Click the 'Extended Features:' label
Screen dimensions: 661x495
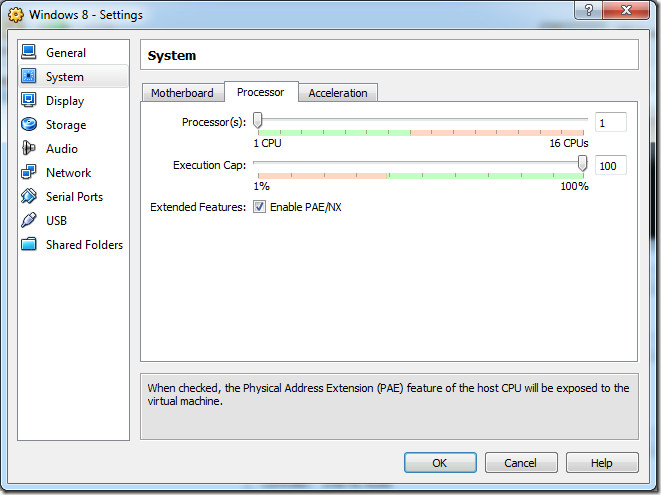[x=198, y=207]
